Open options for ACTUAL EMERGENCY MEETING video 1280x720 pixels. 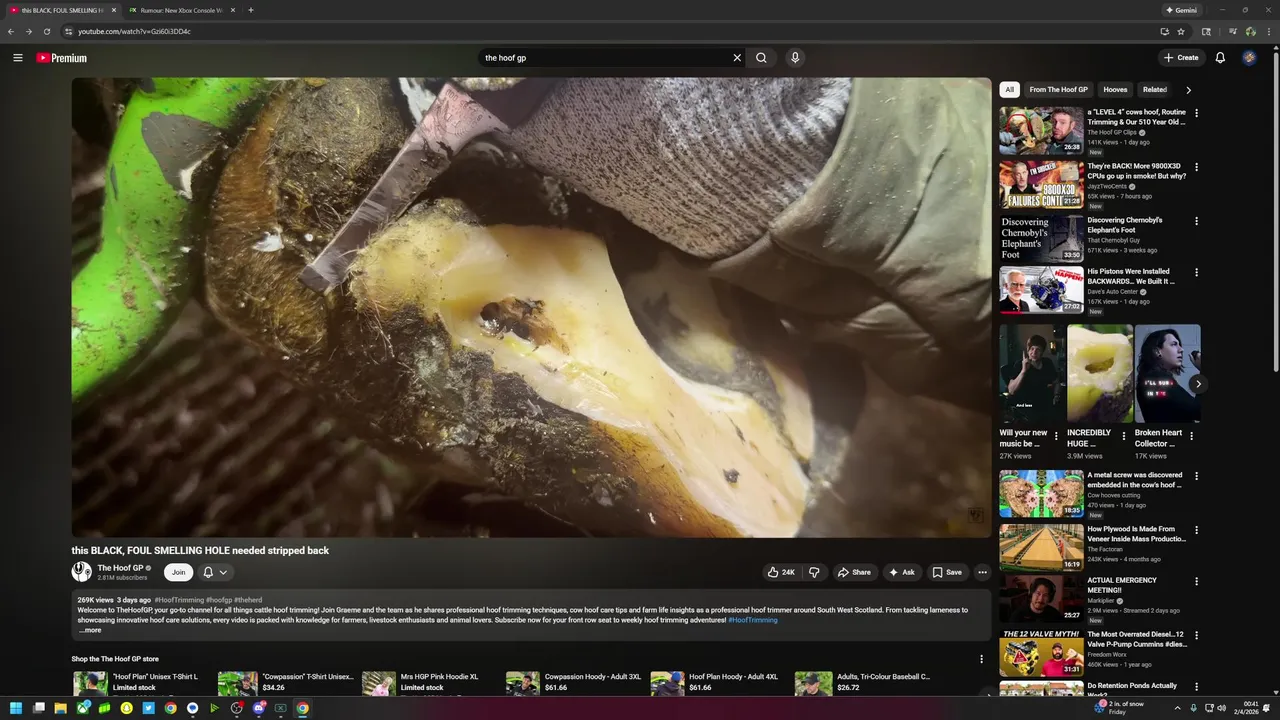click(x=1196, y=581)
